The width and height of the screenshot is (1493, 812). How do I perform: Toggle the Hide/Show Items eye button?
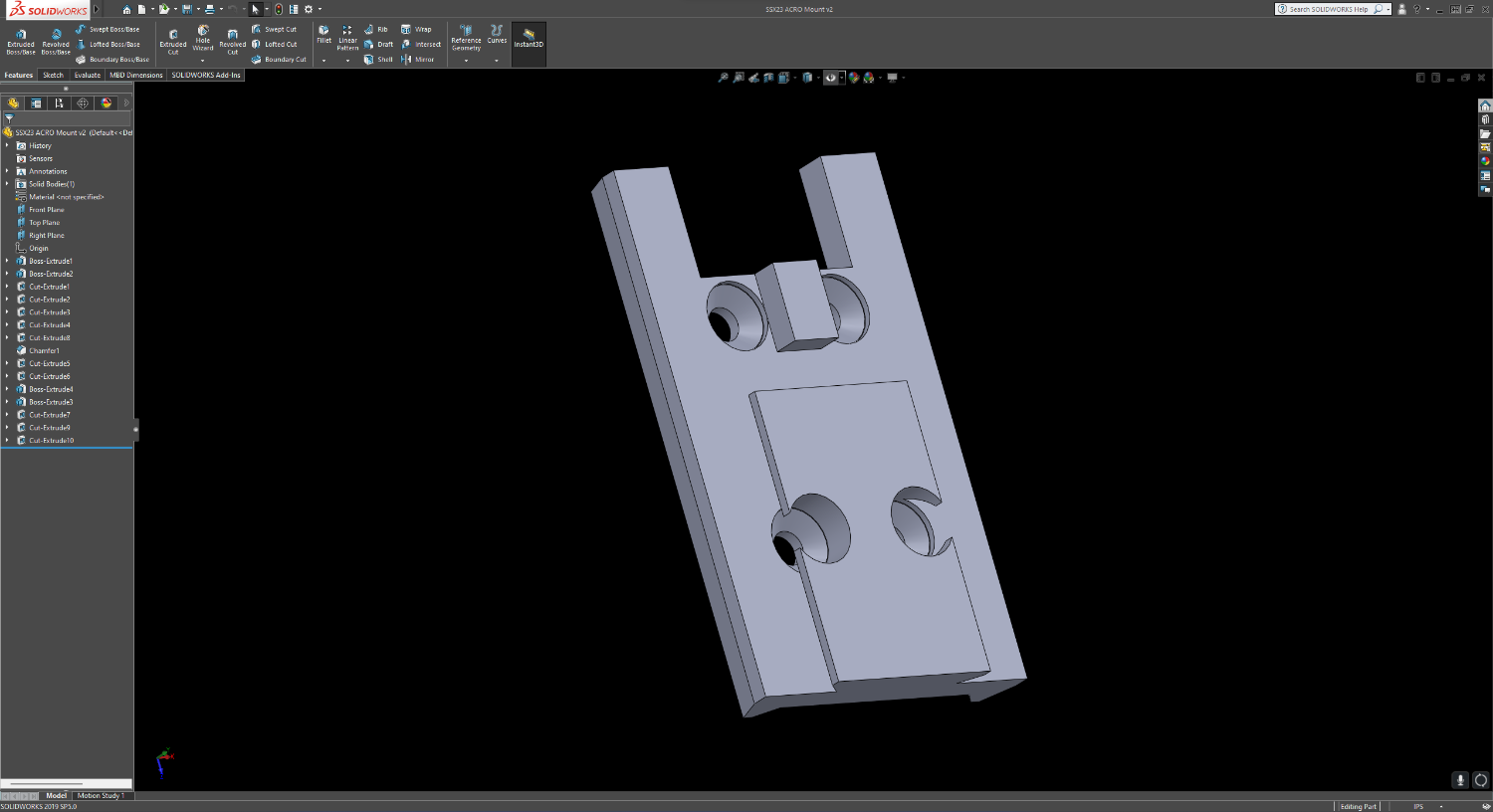[831, 78]
